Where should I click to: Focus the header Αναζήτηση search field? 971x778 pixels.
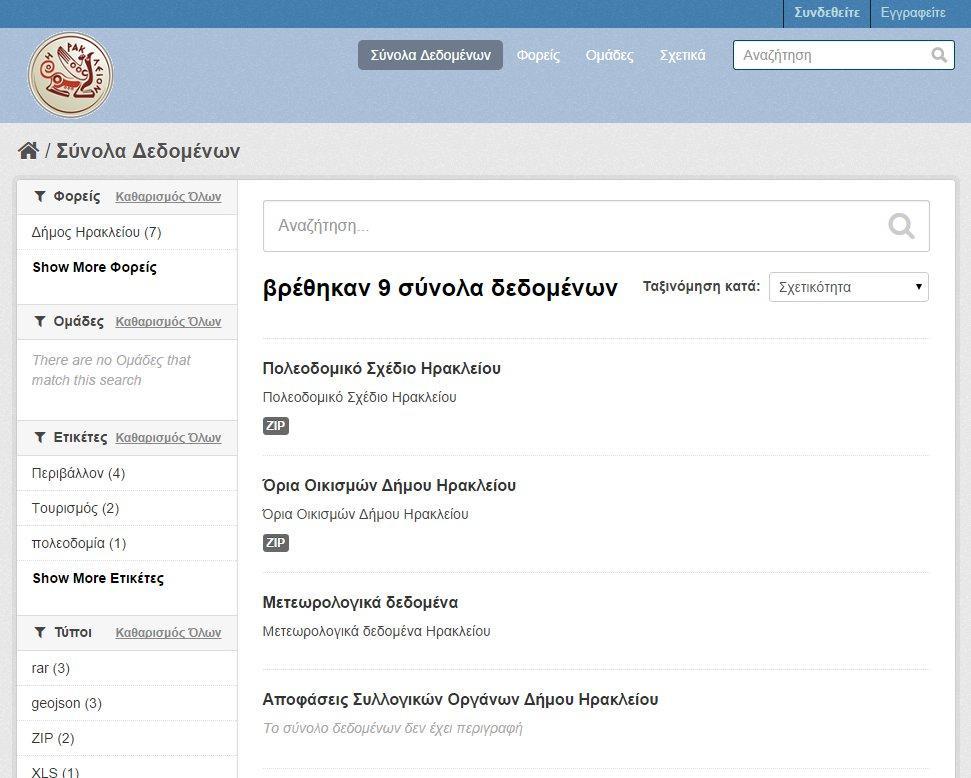coord(843,55)
